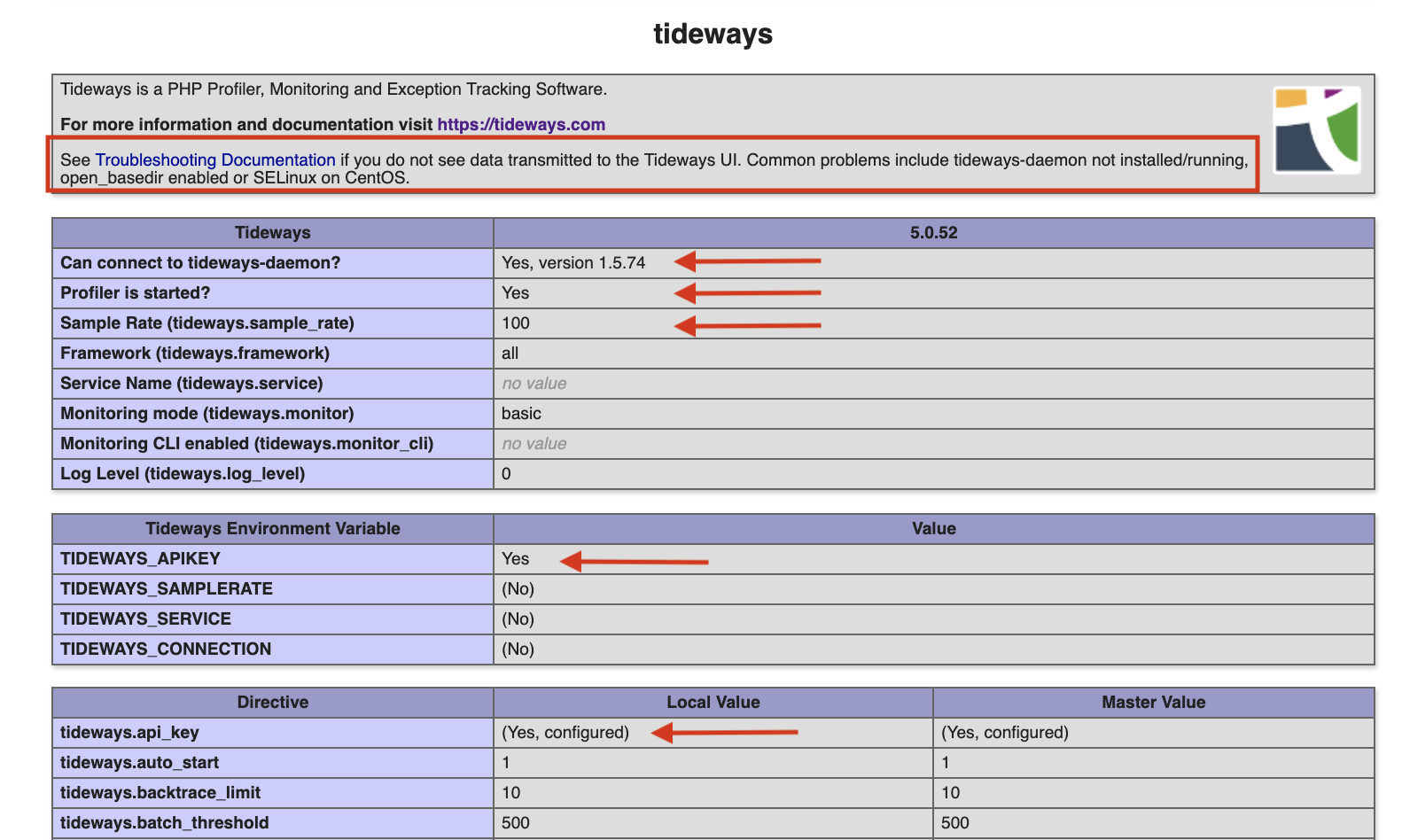Select the master value 1 for tideways.auto_start

tap(946, 763)
